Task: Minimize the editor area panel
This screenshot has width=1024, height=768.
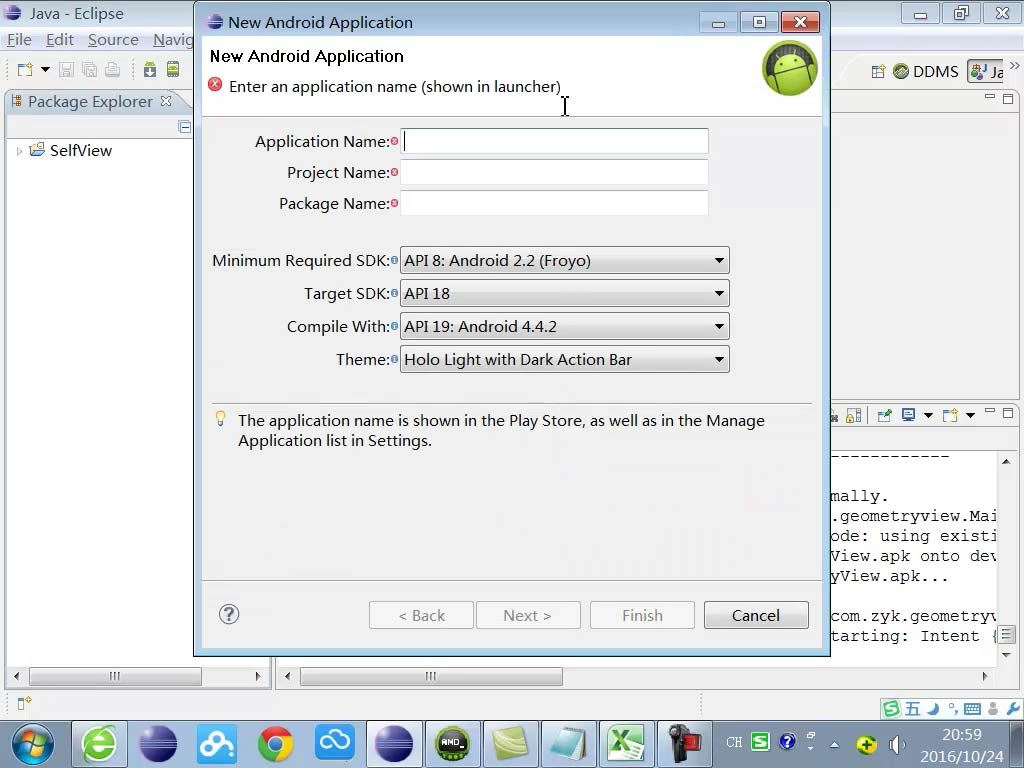Action: 990,97
